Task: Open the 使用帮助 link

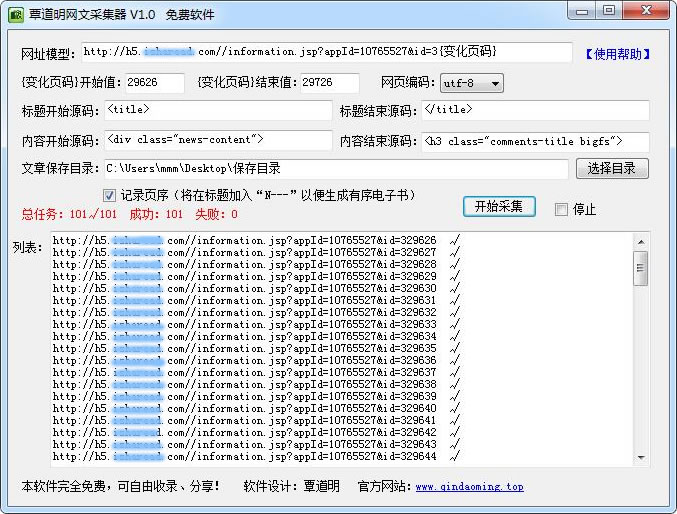Action: pos(617,54)
